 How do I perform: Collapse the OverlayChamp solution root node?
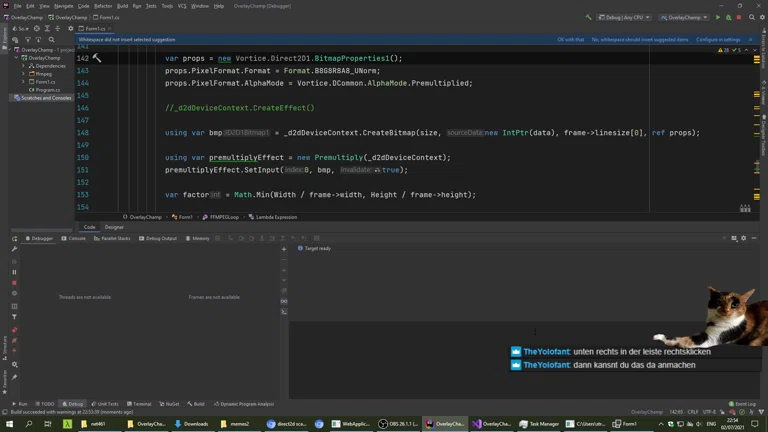click(12, 50)
